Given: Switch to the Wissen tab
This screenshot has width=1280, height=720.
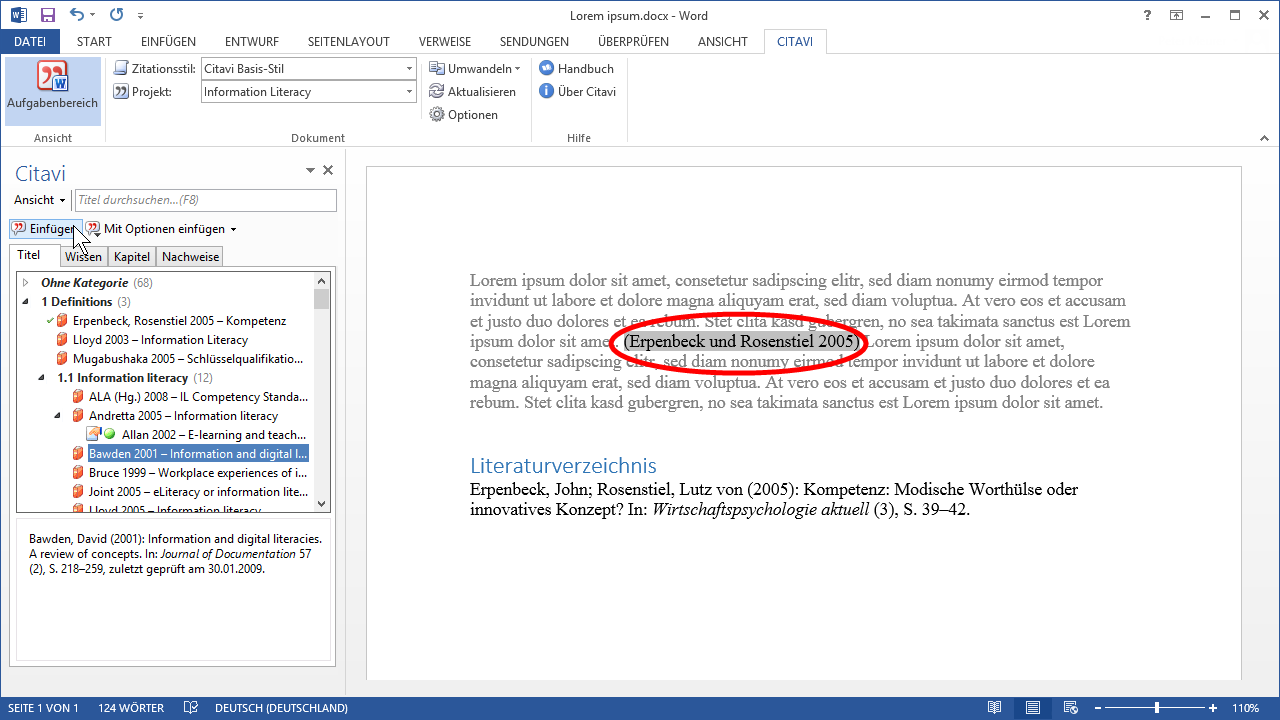Looking at the screenshot, I should pyautogui.click(x=82, y=257).
